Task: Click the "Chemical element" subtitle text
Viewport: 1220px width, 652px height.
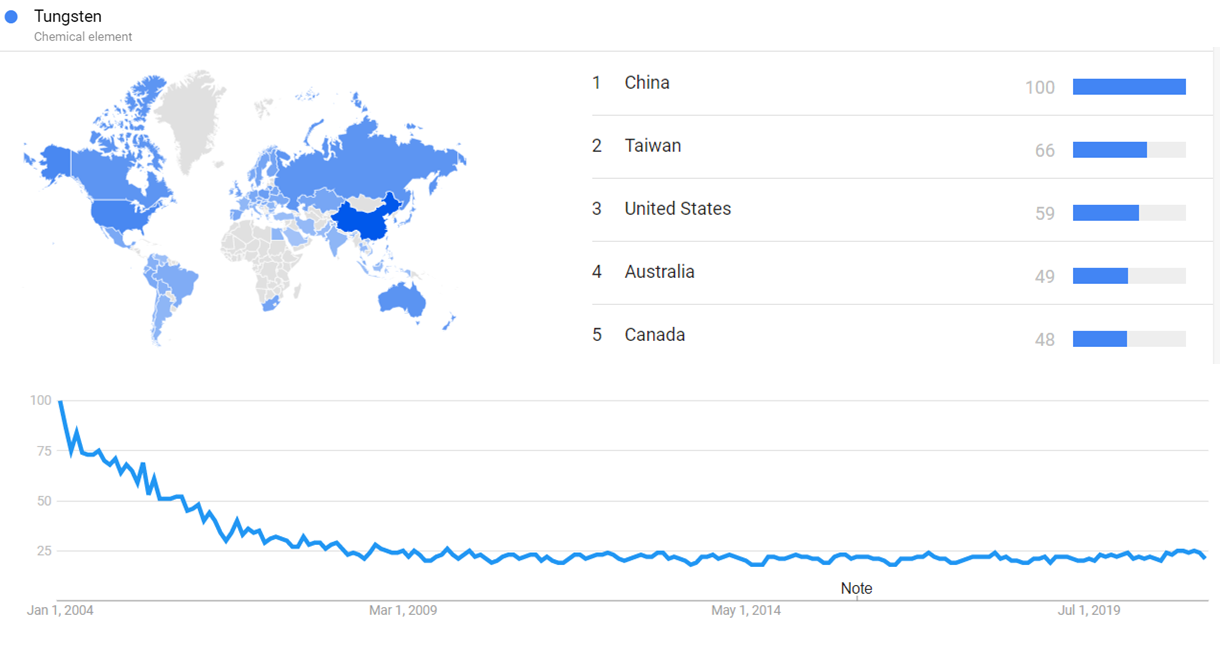Action: [x=83, y=37]
